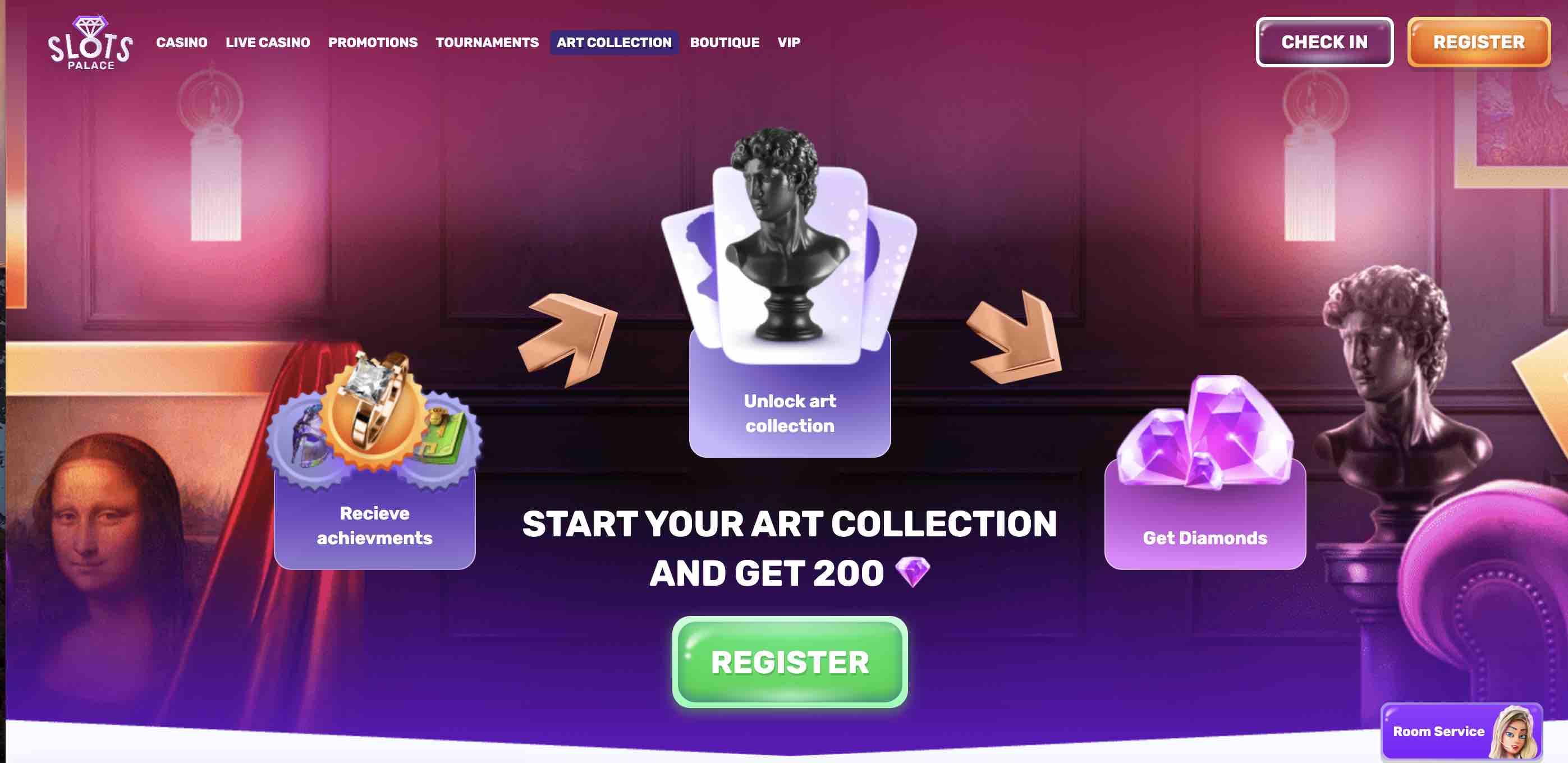This screenshot has width=1568, height=763.
Task: Click the Room Service avatar icon
Action: point(1516,732)
